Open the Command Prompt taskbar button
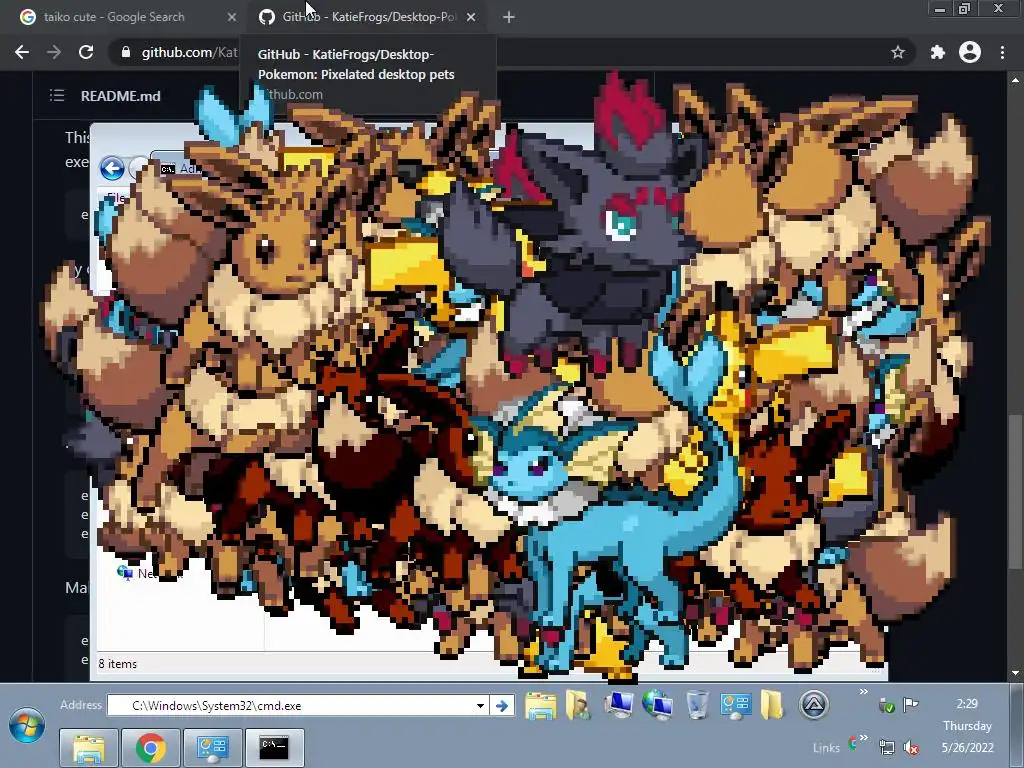The height and width of the screenshot is (768, 1024). click(274, 747)
